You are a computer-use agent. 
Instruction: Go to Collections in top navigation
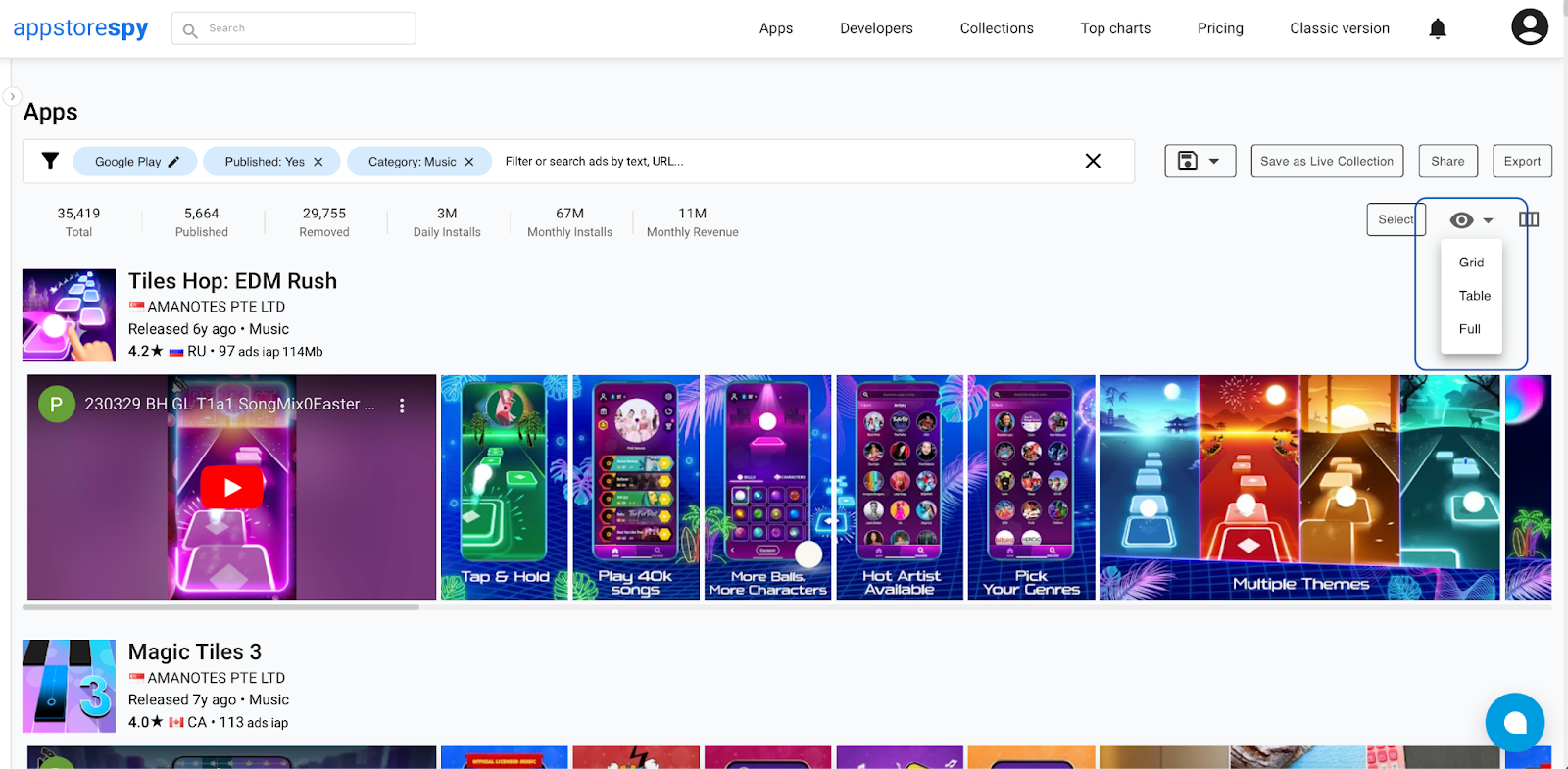[997, 28]
